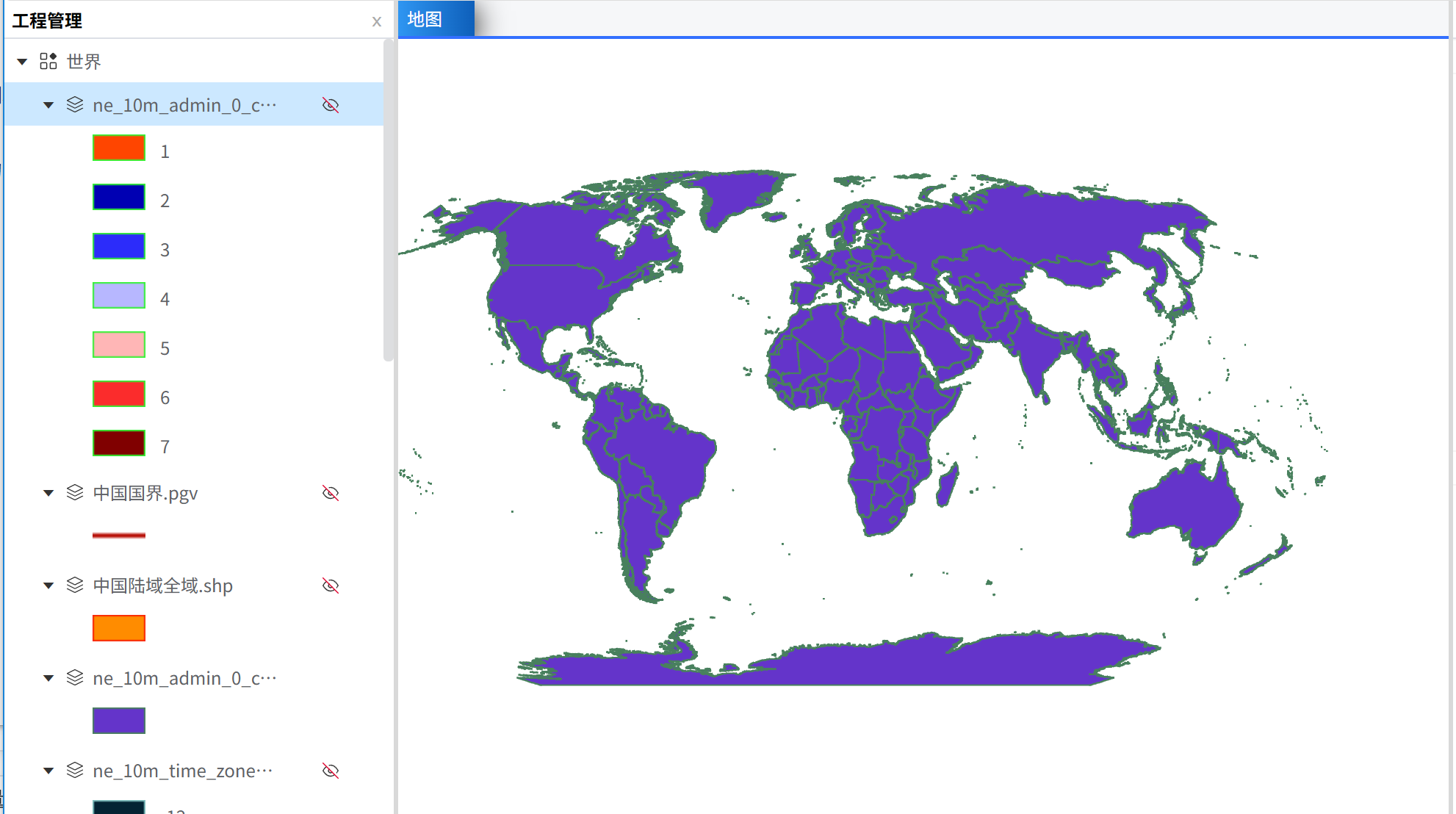Click layer icon of purple ne_10m_admin_0 layer
This screenshot has width=1456, height=814.
pyautogui.click(x=75, y=677)
